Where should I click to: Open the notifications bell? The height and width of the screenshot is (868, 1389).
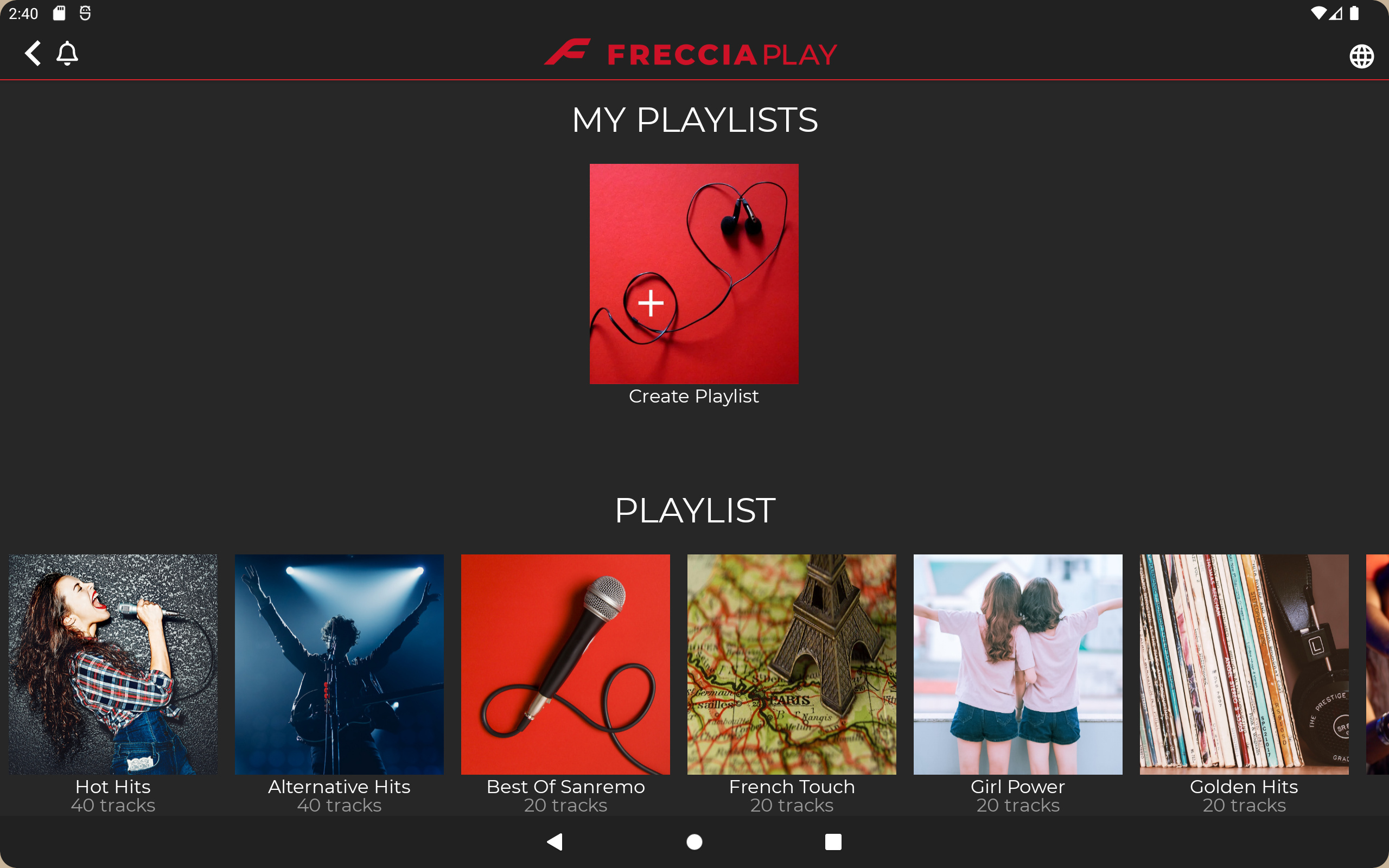point(67,53)
